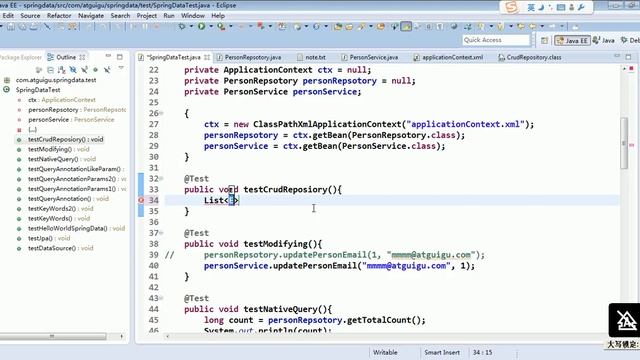The width and height of the screenshot is (640, 360).
Task: Open Back history dropdown arrow
Action: coord(542,27)
